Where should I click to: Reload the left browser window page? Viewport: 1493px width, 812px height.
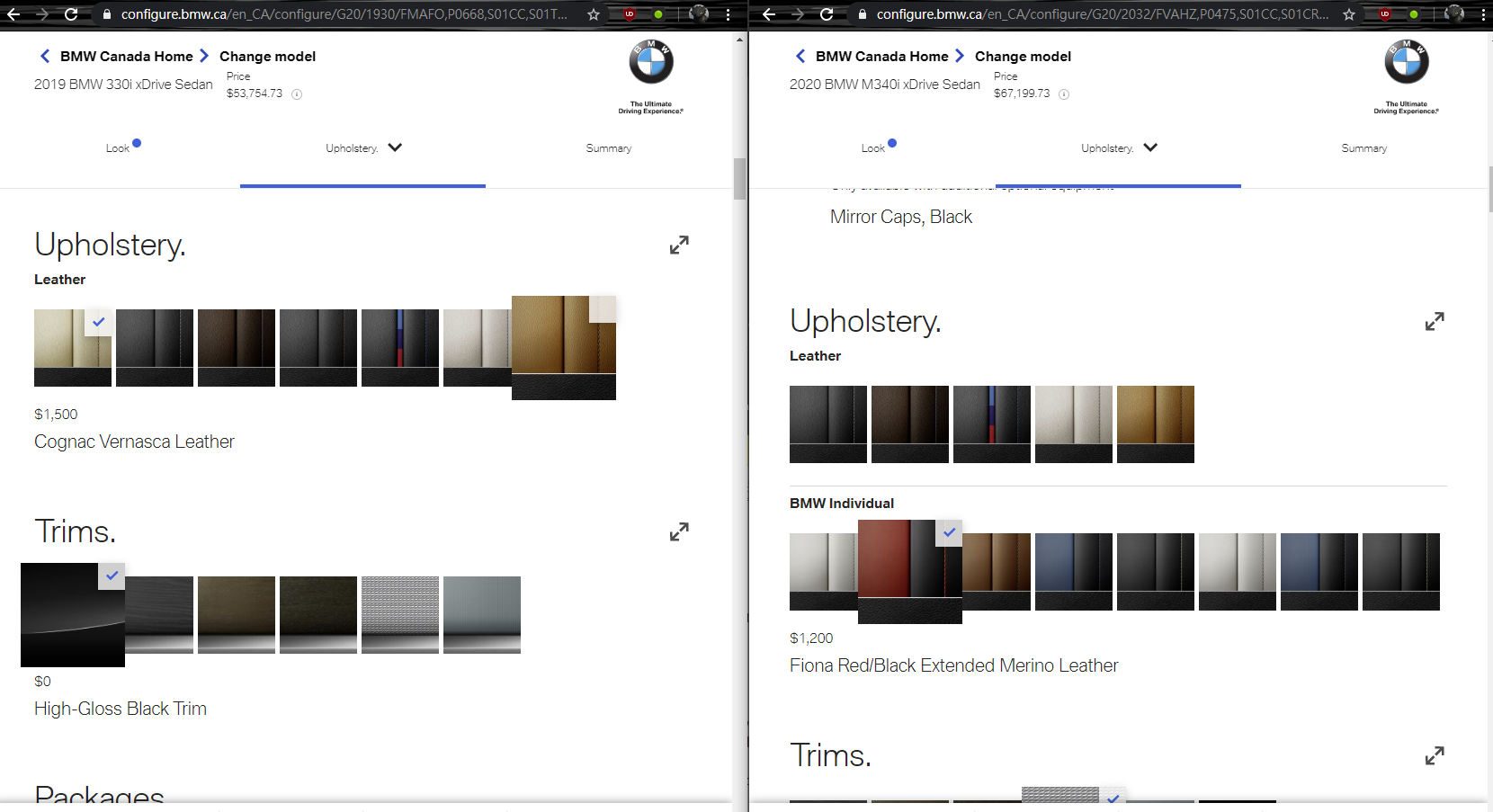point(71,14)
